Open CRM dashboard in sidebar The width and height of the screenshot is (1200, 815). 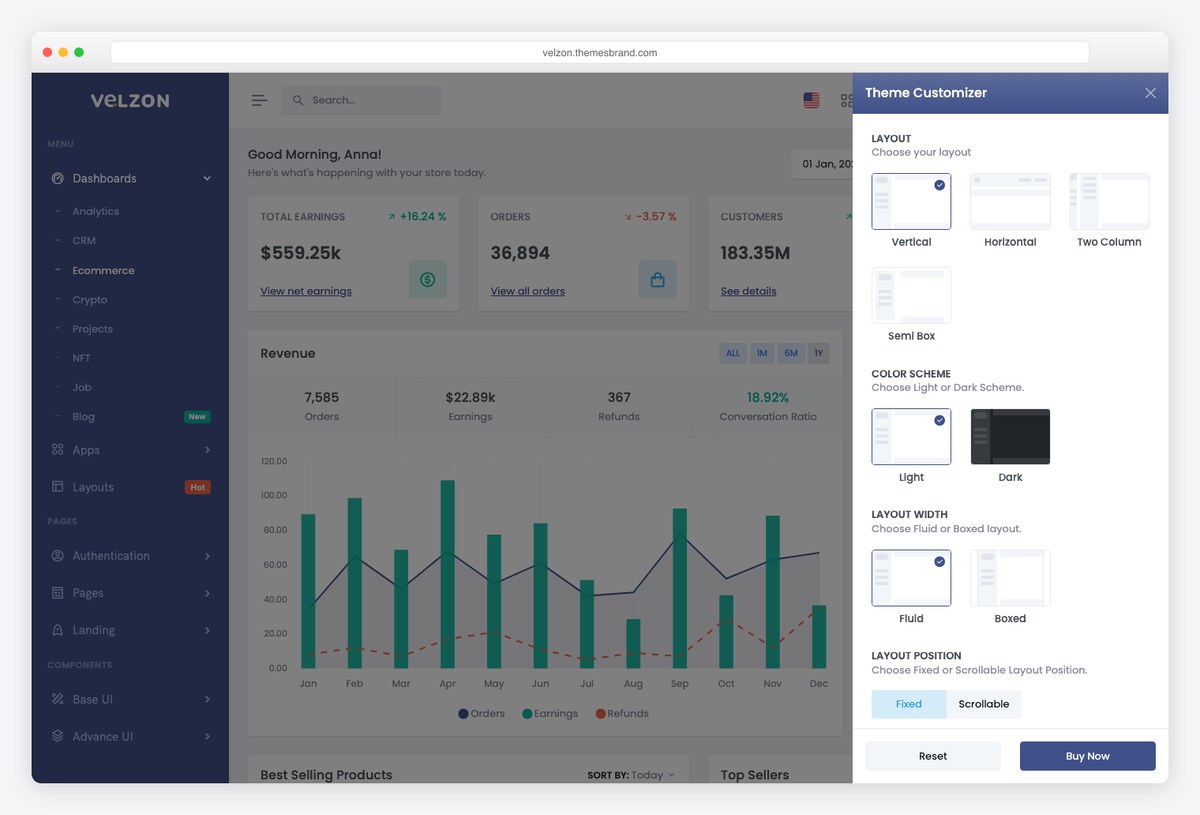coord(84,241)
